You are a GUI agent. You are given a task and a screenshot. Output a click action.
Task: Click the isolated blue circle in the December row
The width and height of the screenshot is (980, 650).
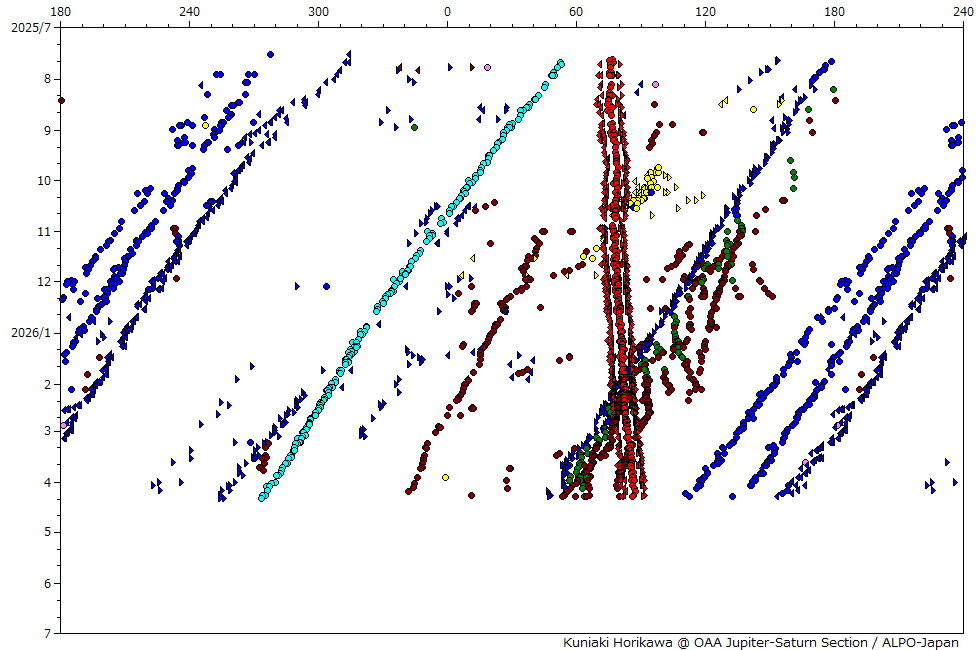pyautogui.click(x=327, y=286)
